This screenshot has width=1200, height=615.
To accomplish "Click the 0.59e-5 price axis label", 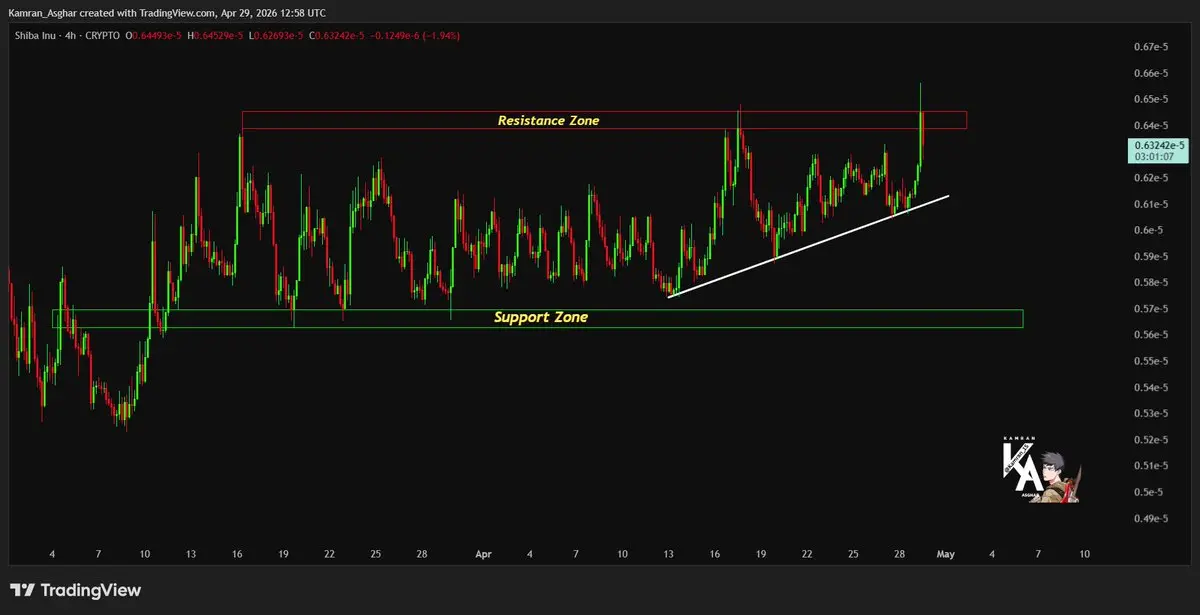I will [1153, 256].
